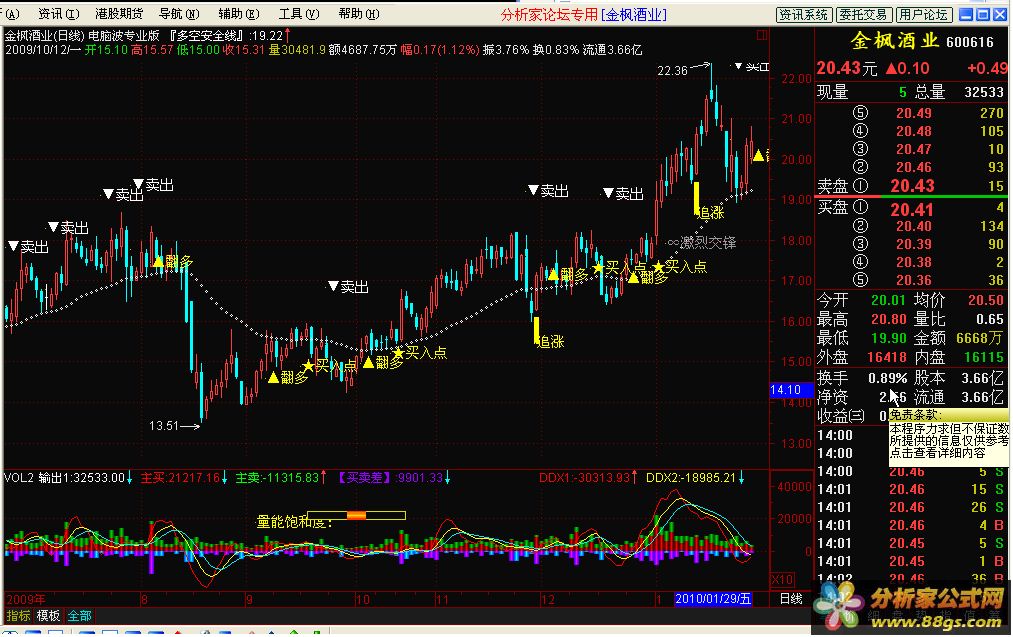
Task: Click the month 11 label on time axis
Action: tap(441, 599)
